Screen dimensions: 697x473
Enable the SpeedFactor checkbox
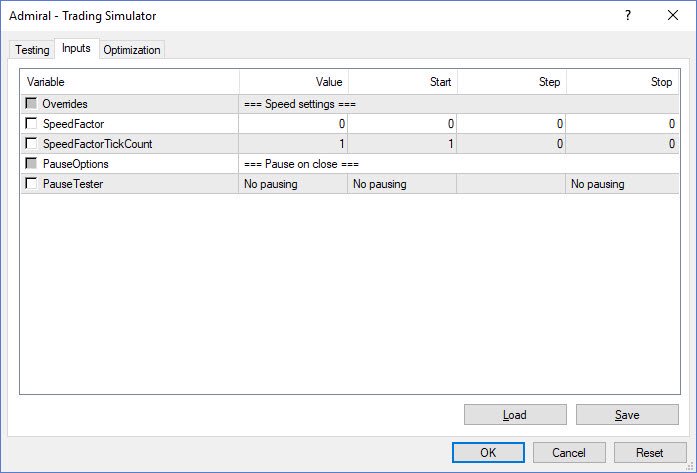click(33, 124)
